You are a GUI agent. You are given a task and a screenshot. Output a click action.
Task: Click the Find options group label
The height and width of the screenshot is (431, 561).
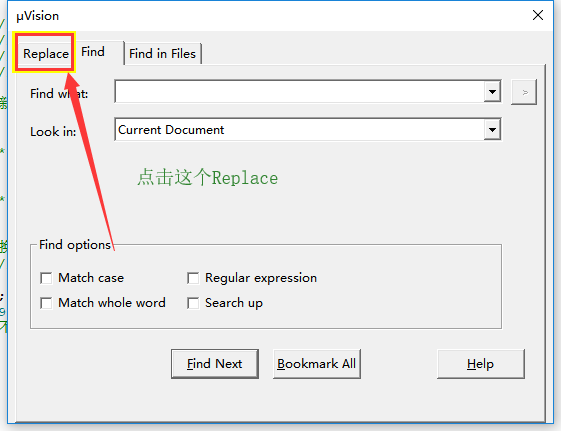tap(75, 245)
